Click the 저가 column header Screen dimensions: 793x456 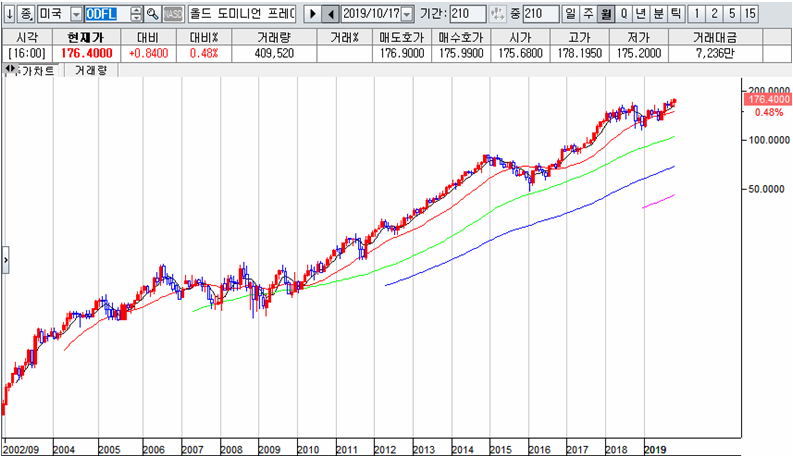click(639, 37)
